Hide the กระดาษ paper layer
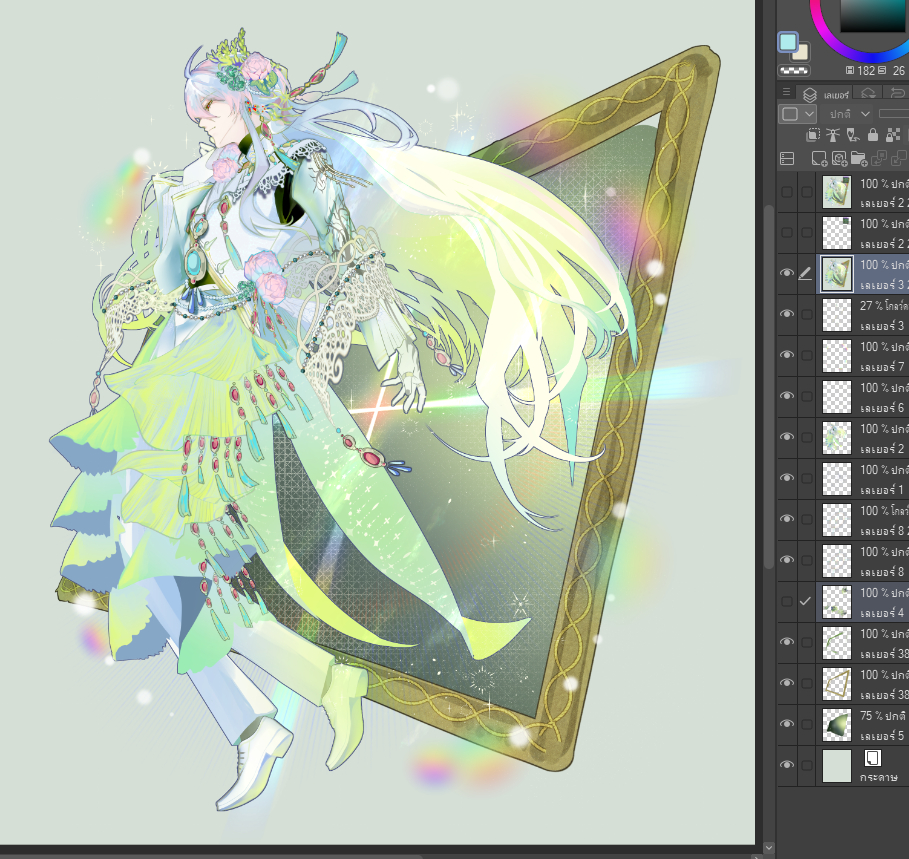909x859 pixels. pos(787,765)
